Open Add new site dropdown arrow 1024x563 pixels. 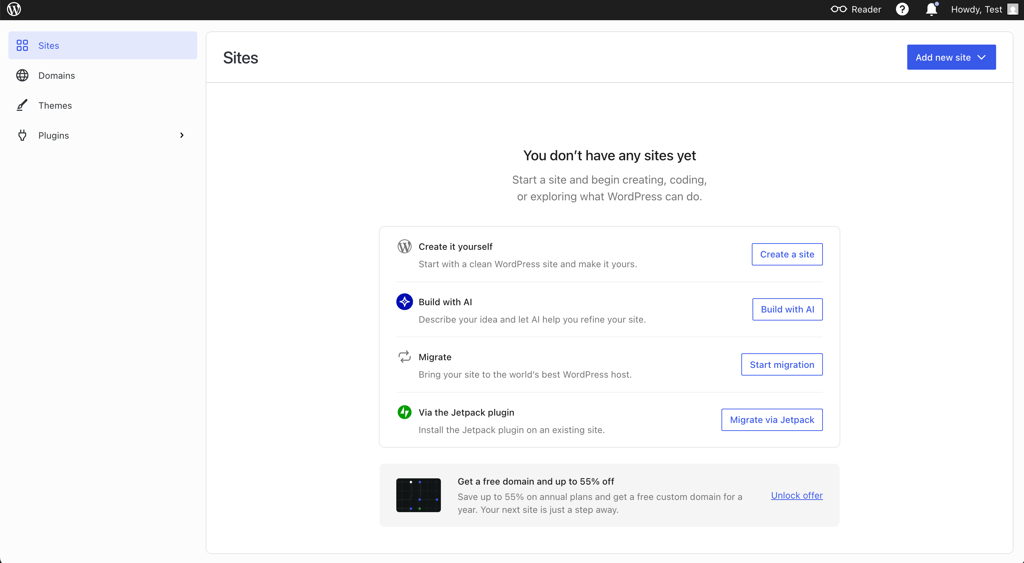click(982, 57)
